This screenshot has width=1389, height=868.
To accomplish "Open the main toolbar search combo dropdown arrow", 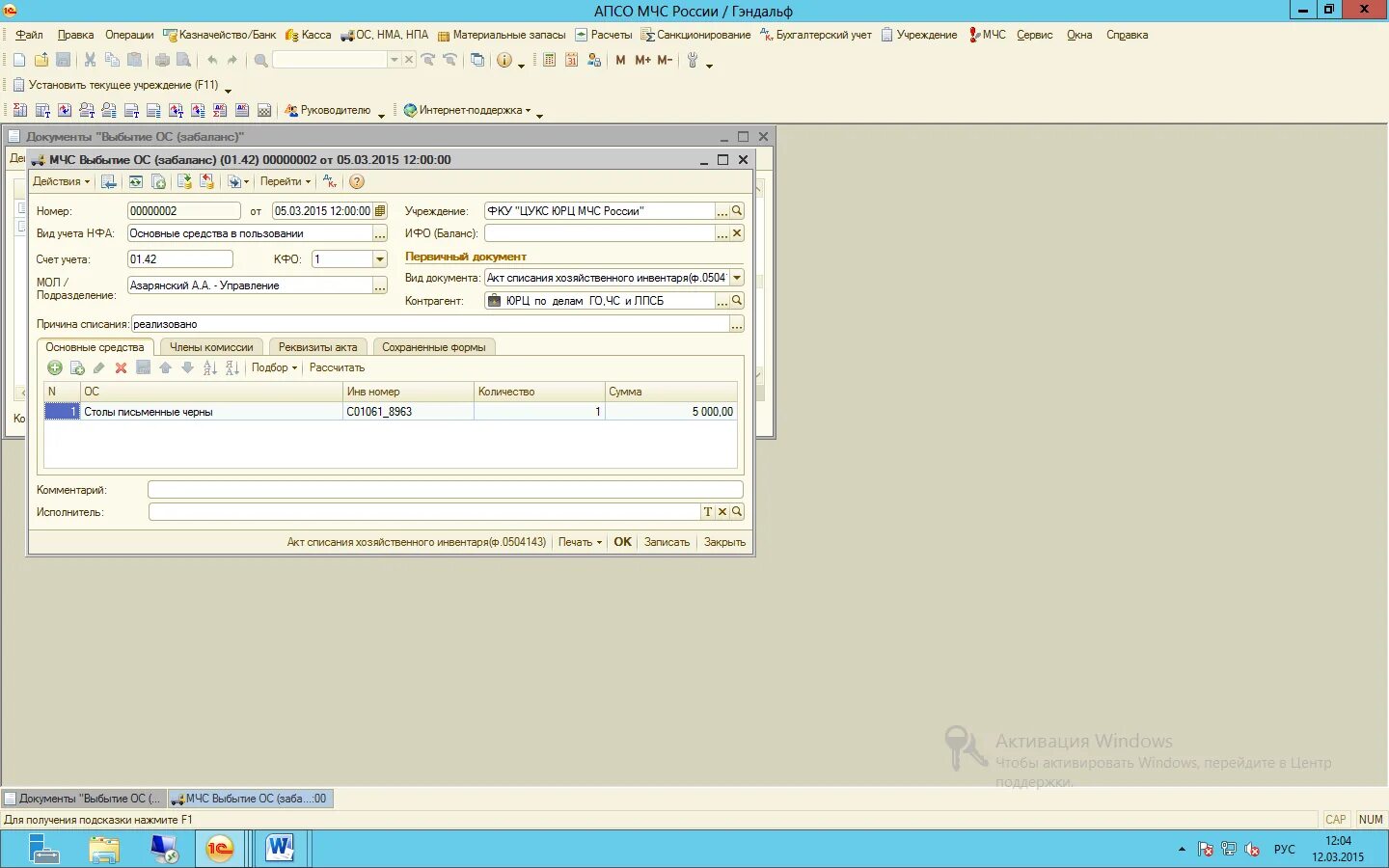I will 394,60.
